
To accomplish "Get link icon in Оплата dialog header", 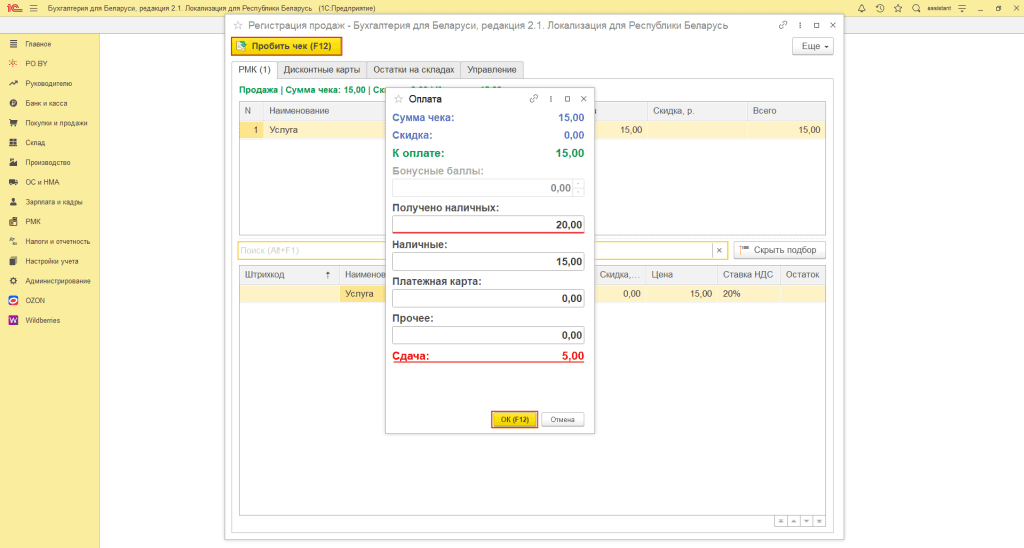I will [534, 99].
